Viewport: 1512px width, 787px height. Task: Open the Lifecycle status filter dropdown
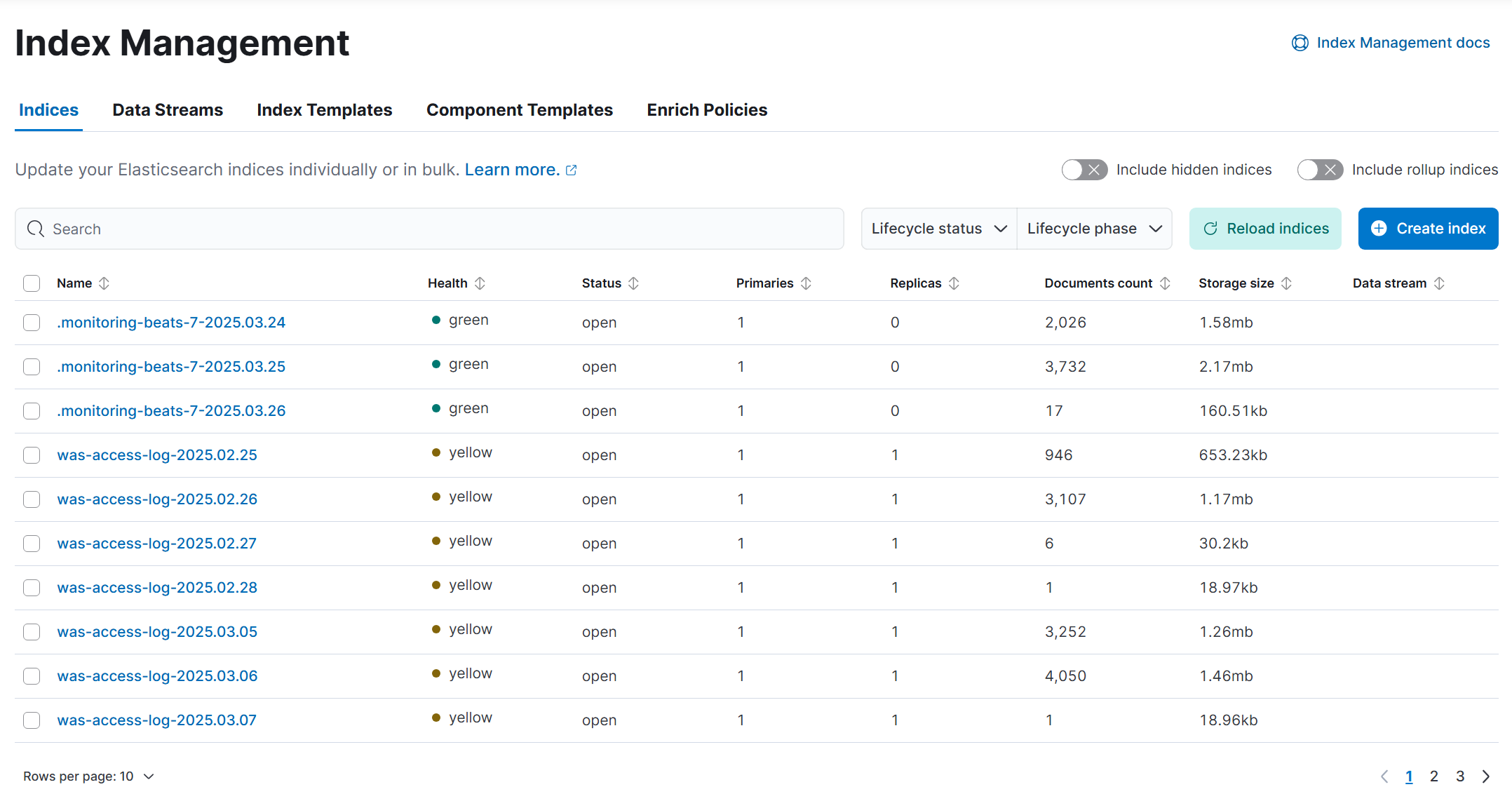(938, 229)
